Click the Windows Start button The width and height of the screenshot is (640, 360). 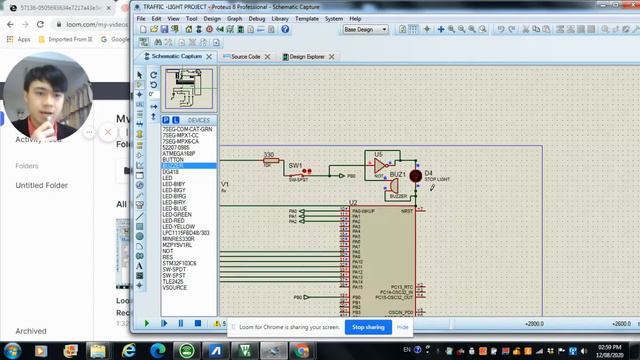point(12,351)
